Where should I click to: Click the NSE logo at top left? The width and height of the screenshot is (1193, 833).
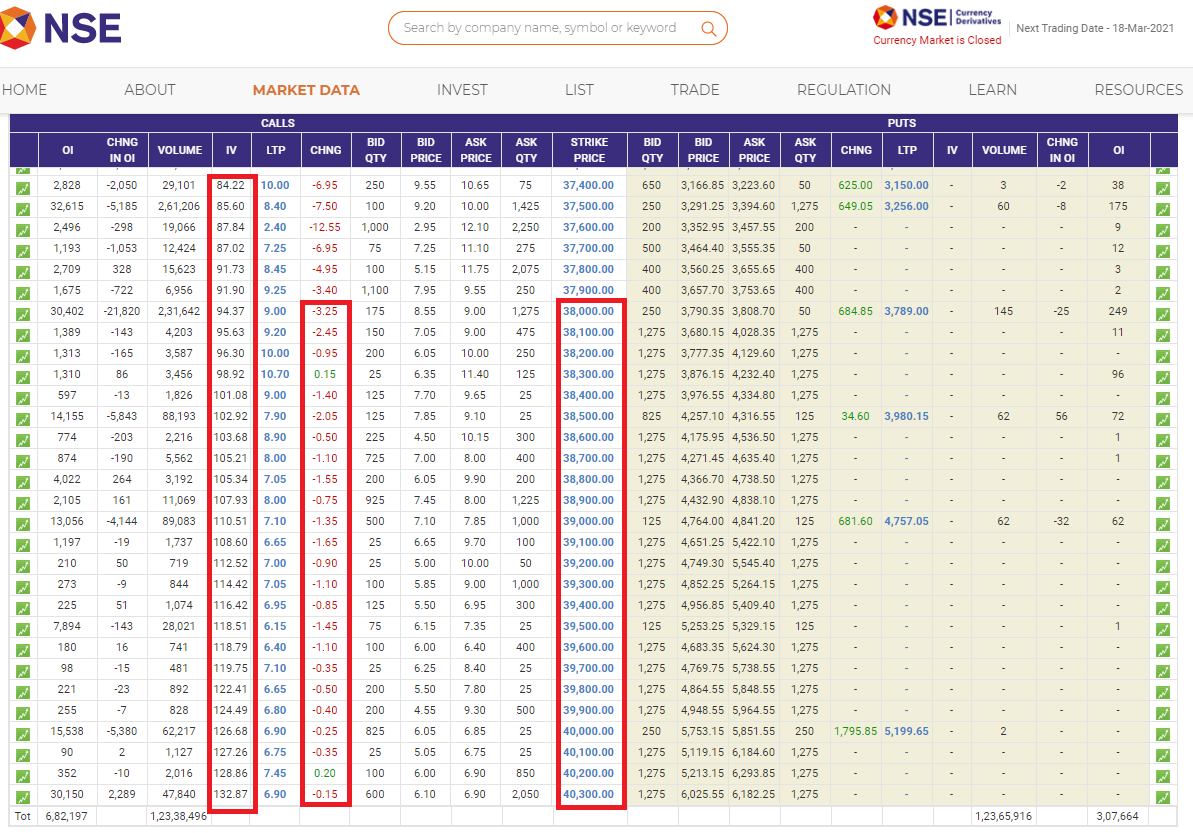click(61, 27)
